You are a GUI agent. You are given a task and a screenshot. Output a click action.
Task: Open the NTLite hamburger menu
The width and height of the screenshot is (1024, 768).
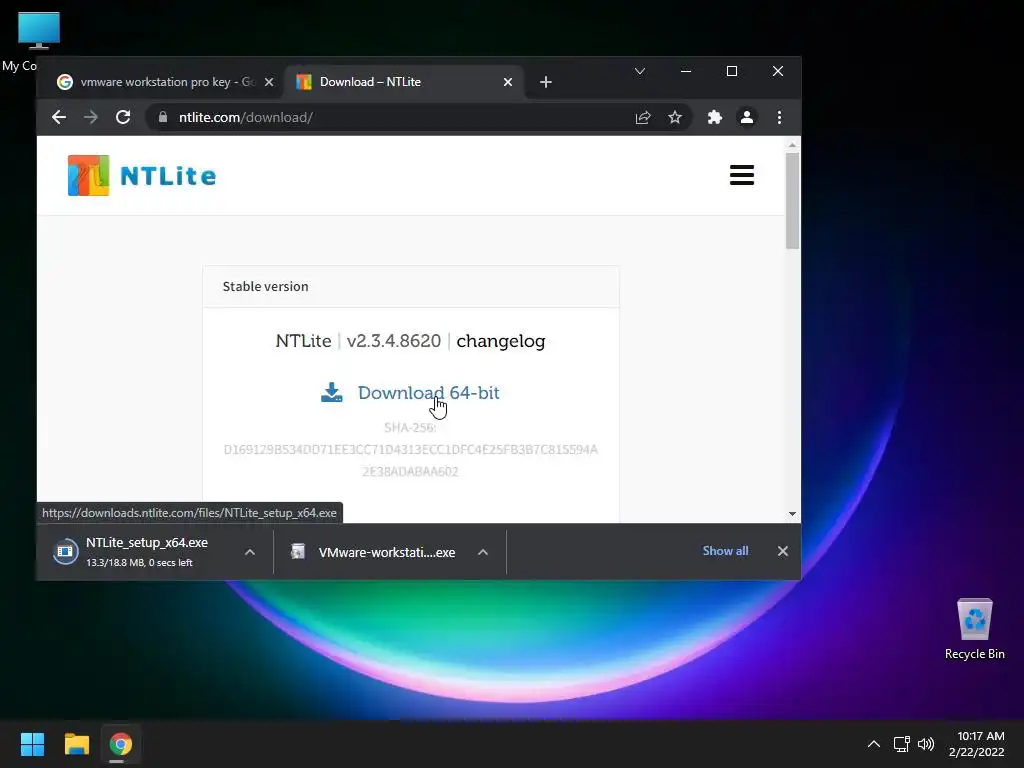(x=742, y=175)
